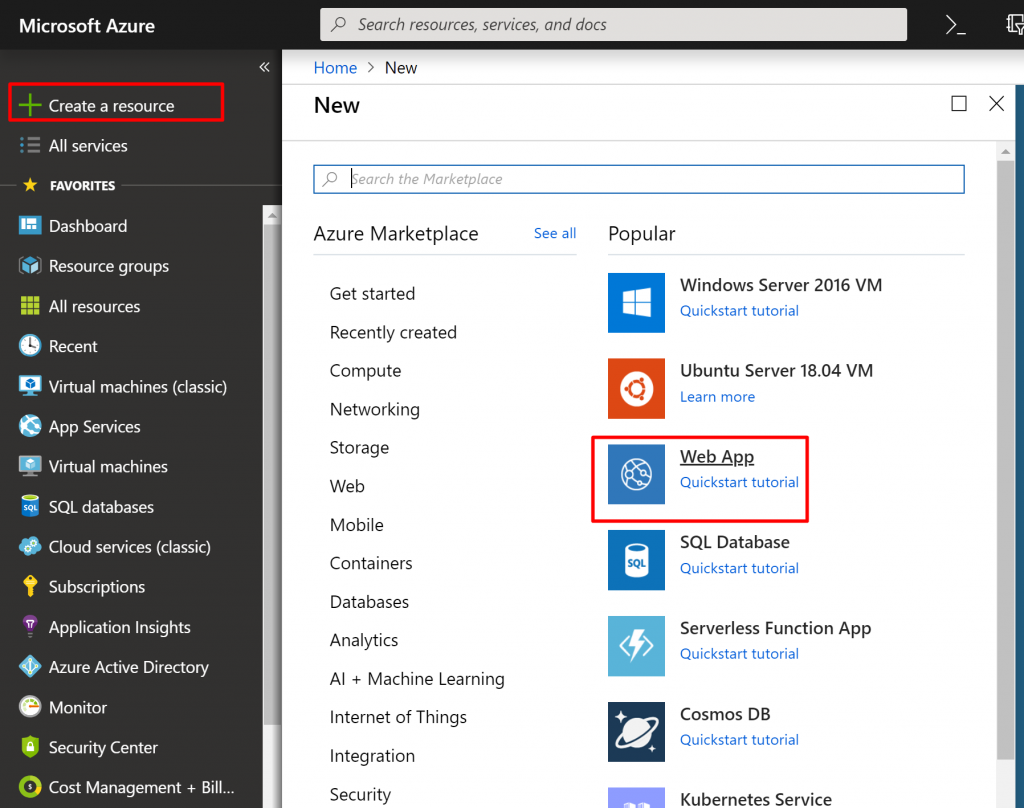This screenshot has height=808, width=1024.
Task: Click the Search resources, services, and docs box
Action: pyautogui.click(x=613, y=25)
